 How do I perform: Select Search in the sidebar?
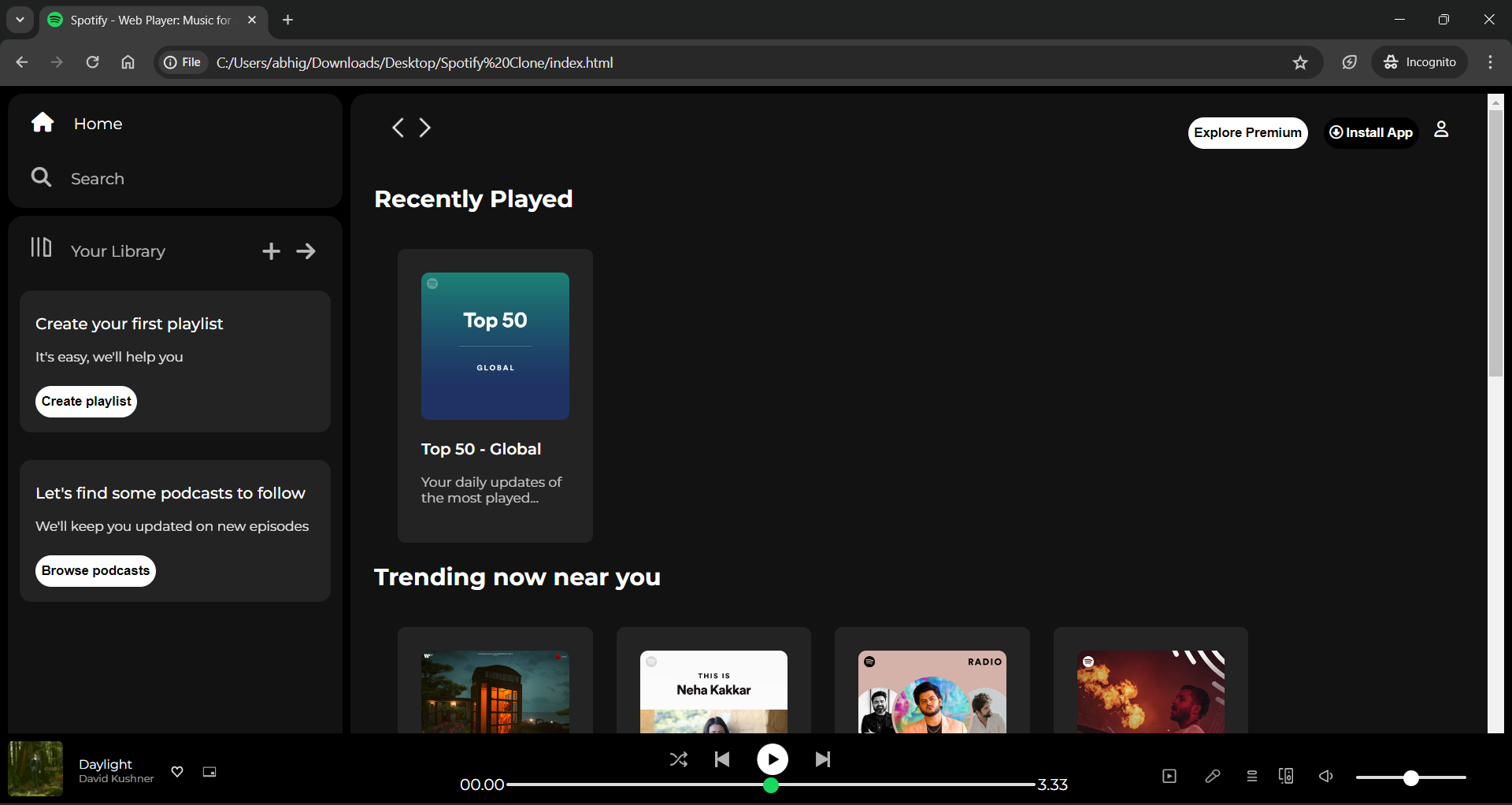98,178
